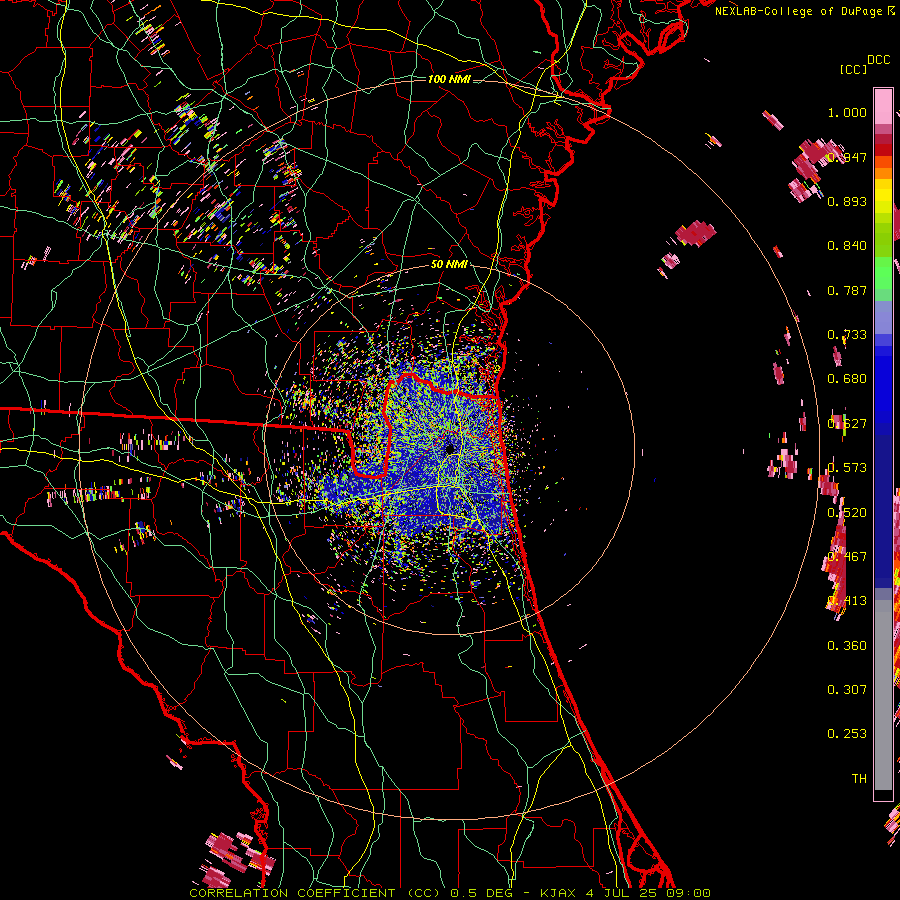Click the 0.360 scale value
Image resolution: width=900 pixels, height=900 pixels.
pyautogui.click(x=847, y=646)
